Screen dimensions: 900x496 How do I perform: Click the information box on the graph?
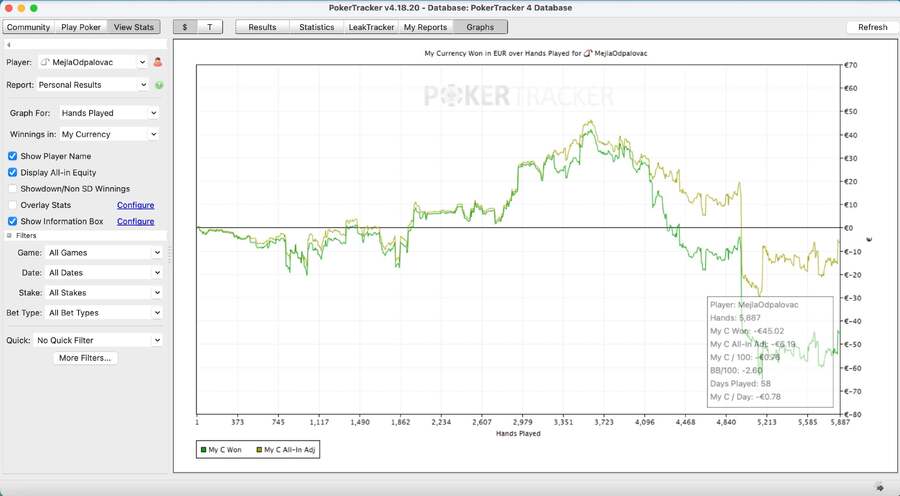770,351
